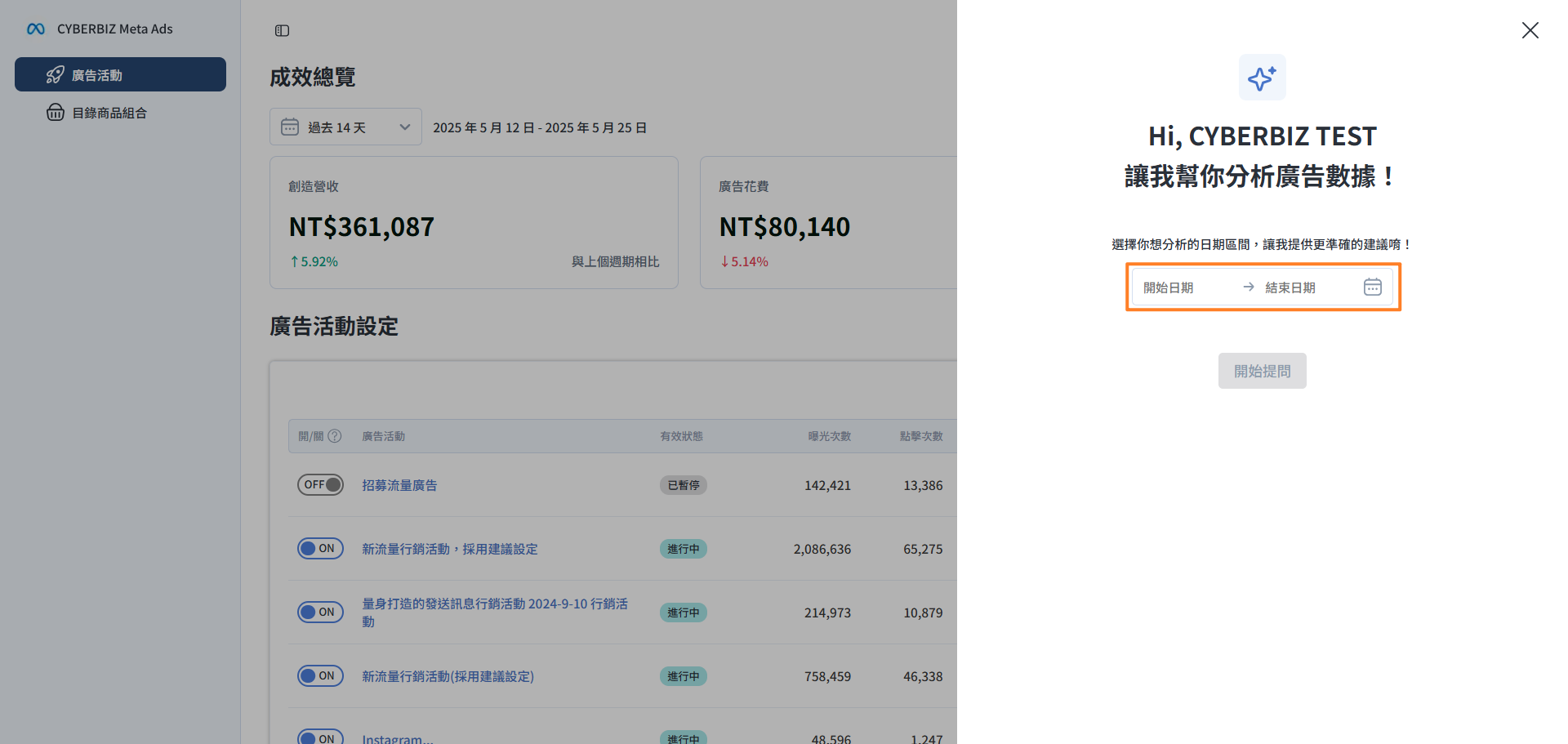
Task: Click the calendar icon in the 過去 14 天 selector
Action: click(290, 127)
